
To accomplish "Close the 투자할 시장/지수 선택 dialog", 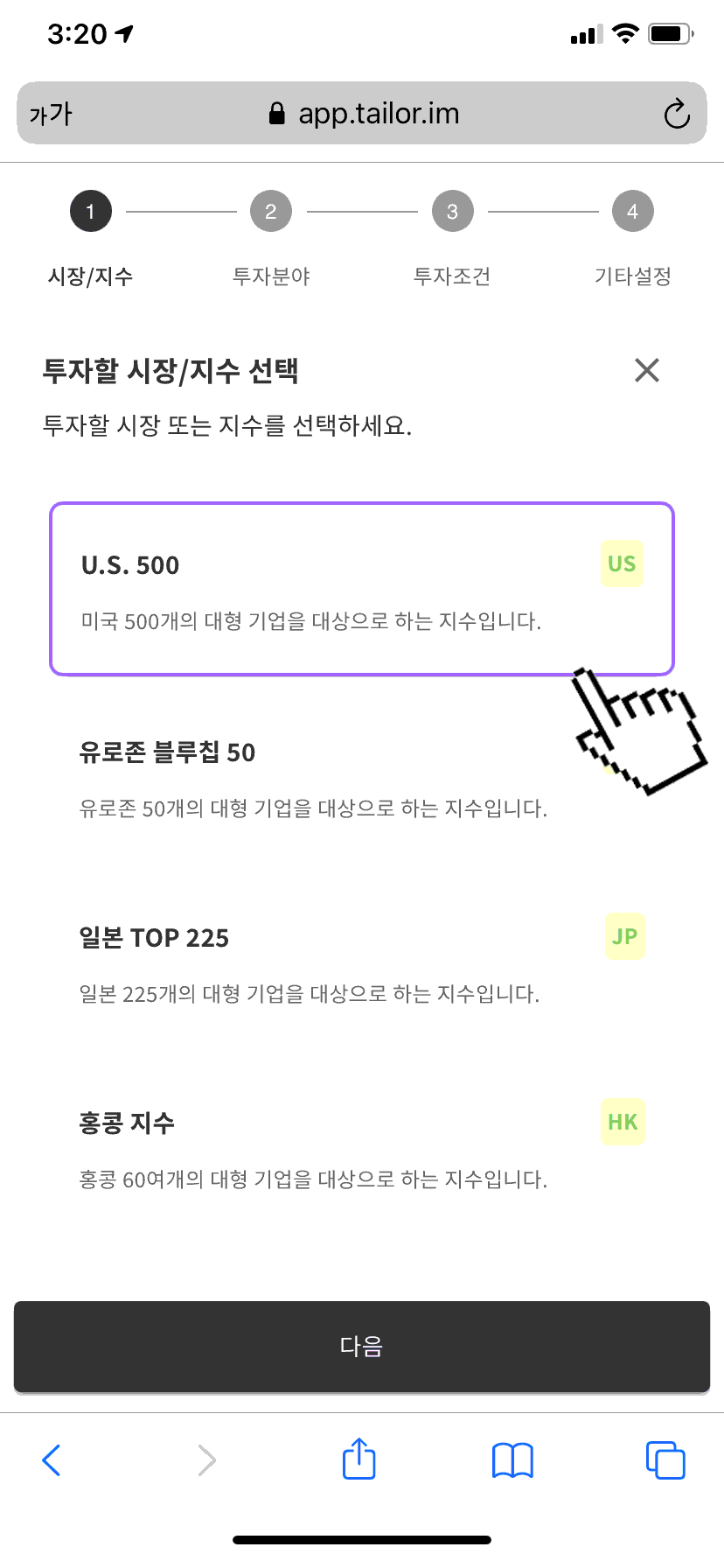I will click(647, 370).
